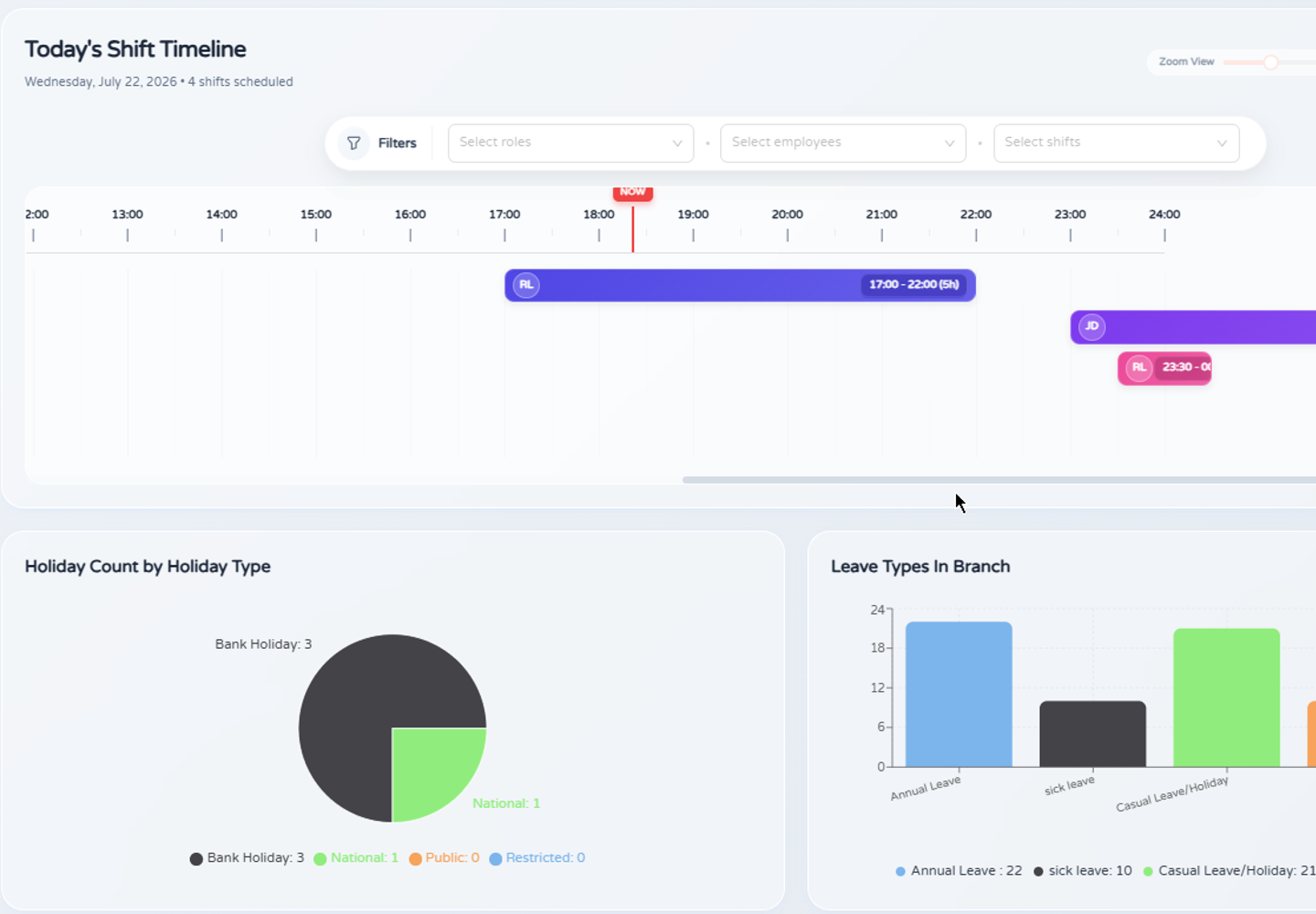Click the funnel Filters icon
This screenshot has width=1316, height=914.
[x=354, y=143]
